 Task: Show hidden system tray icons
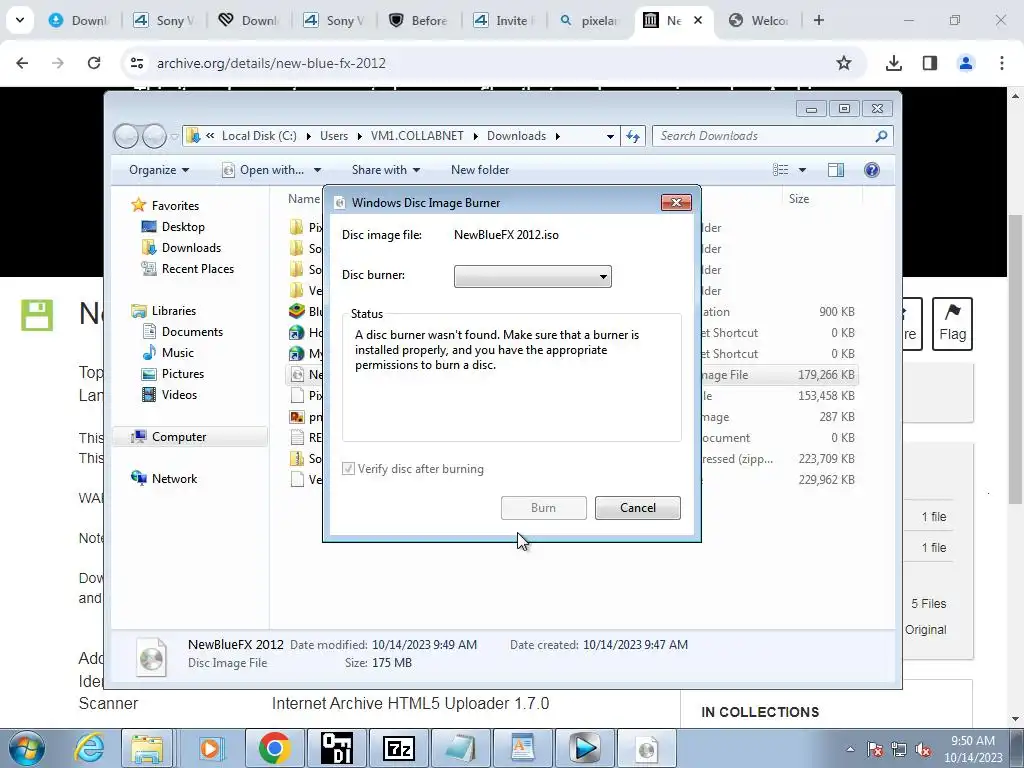850,749
